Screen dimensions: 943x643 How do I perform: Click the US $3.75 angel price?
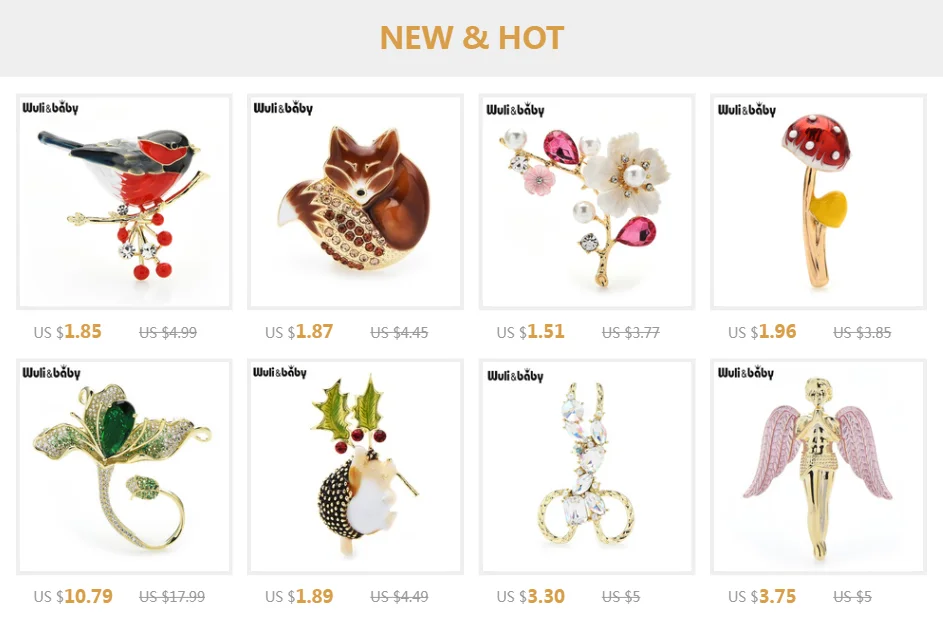(762, 596)
